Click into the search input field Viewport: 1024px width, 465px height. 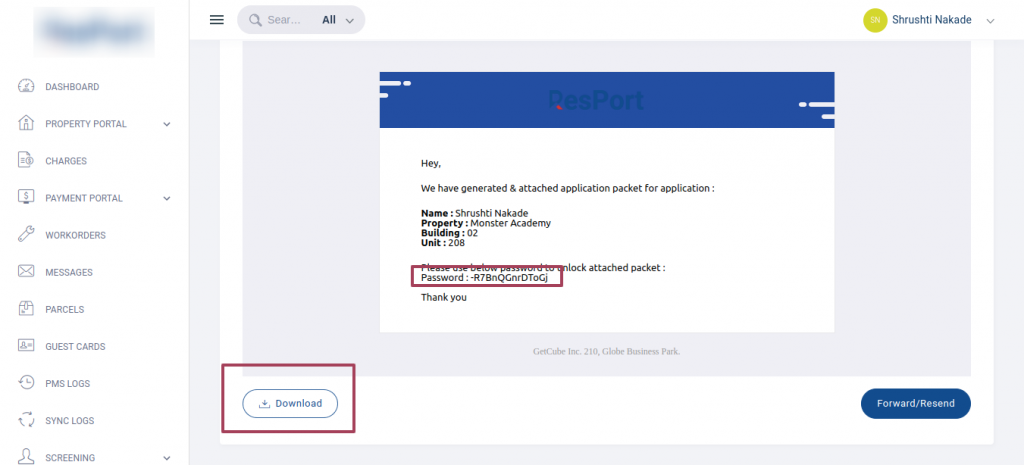pos(284,20)
